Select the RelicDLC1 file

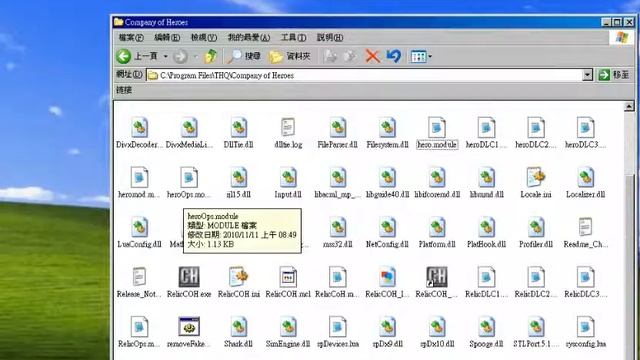click(487, 282)
